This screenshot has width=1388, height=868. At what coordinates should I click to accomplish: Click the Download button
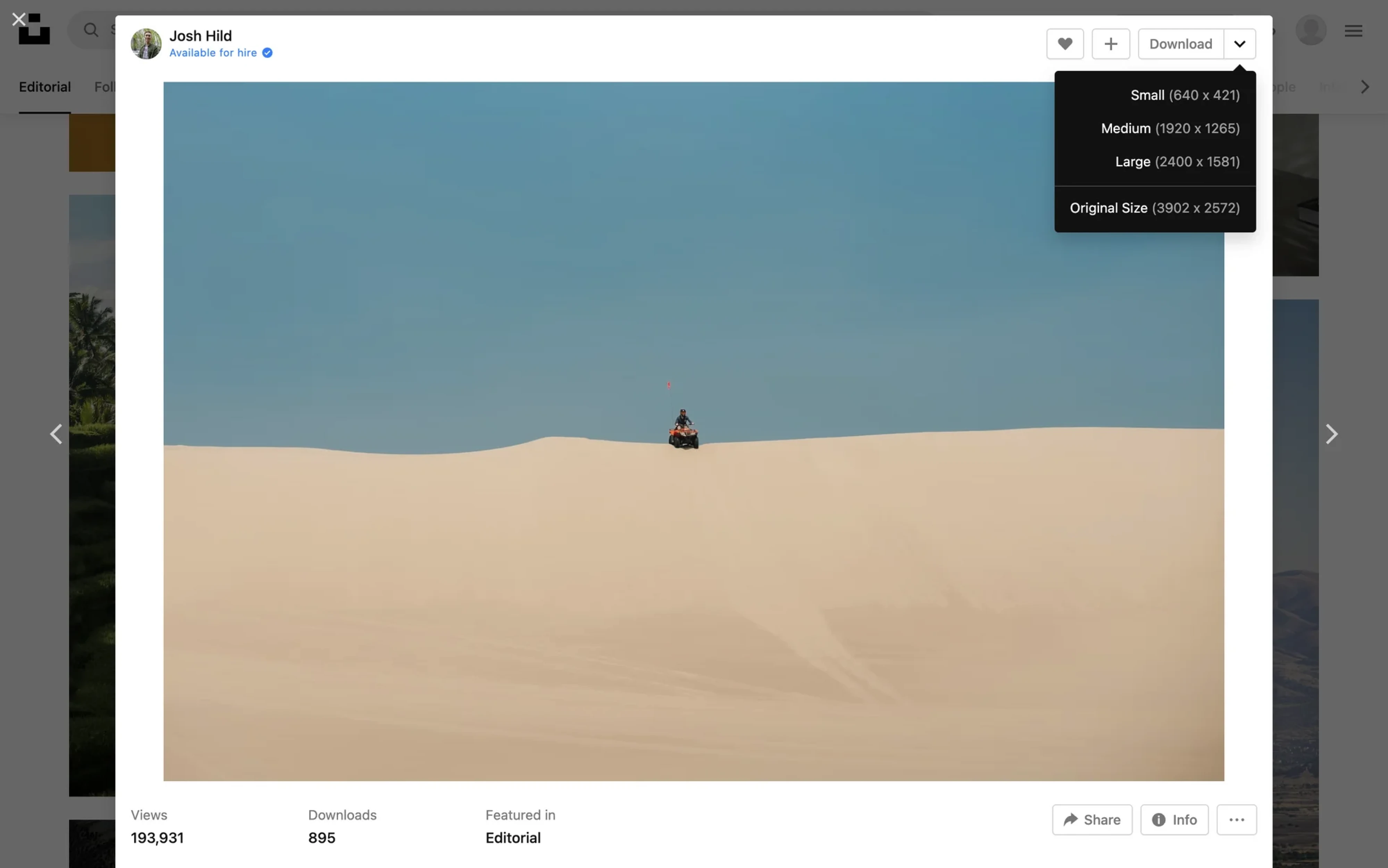coord(1181,44)
